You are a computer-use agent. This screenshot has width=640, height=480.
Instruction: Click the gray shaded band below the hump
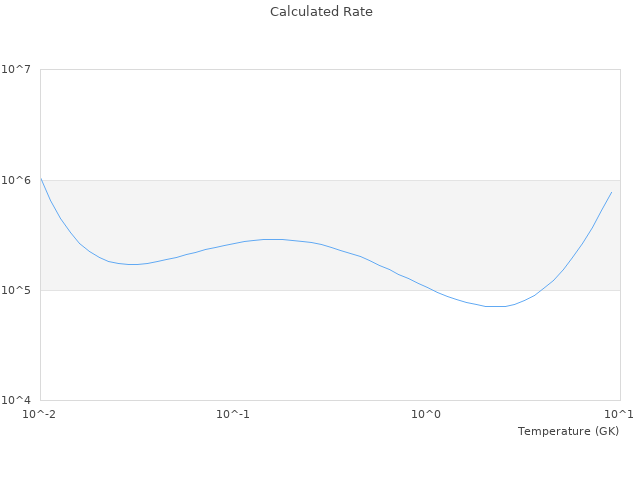(x=272, y=265)
